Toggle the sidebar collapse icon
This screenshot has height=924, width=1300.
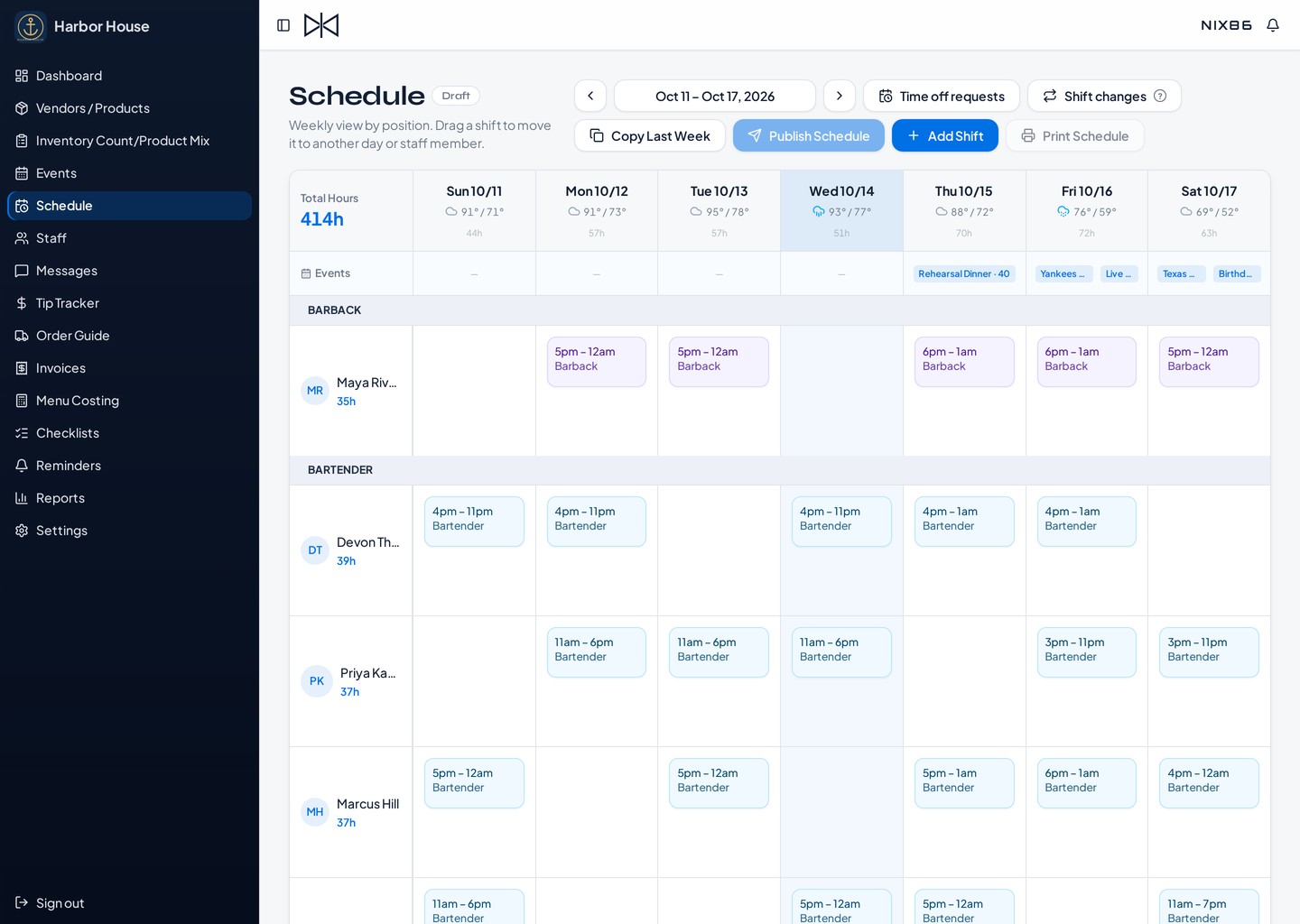tap(283, 25)
